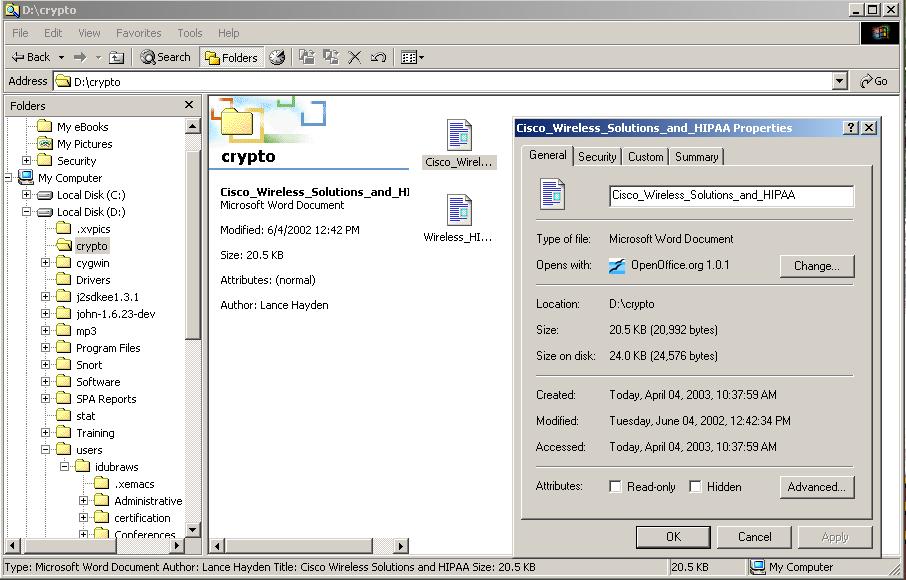The image size is (906, 580).
Task: Collapse the users folder node
Action: click(45, 449)
